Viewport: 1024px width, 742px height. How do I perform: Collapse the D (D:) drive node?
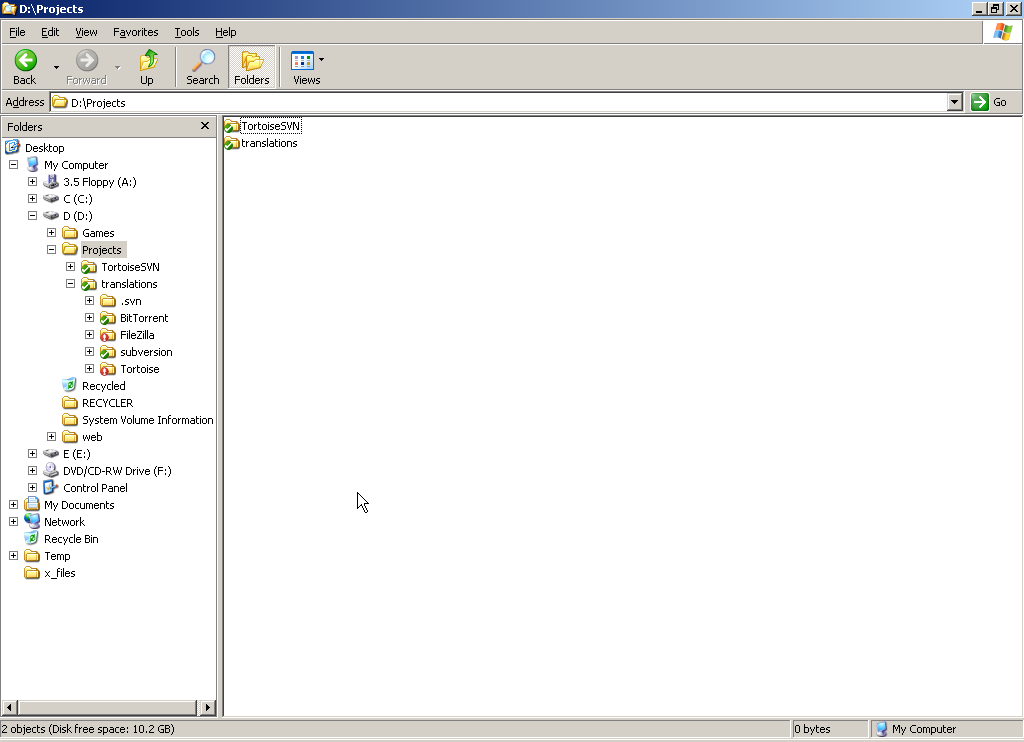(x=32, y=216)
